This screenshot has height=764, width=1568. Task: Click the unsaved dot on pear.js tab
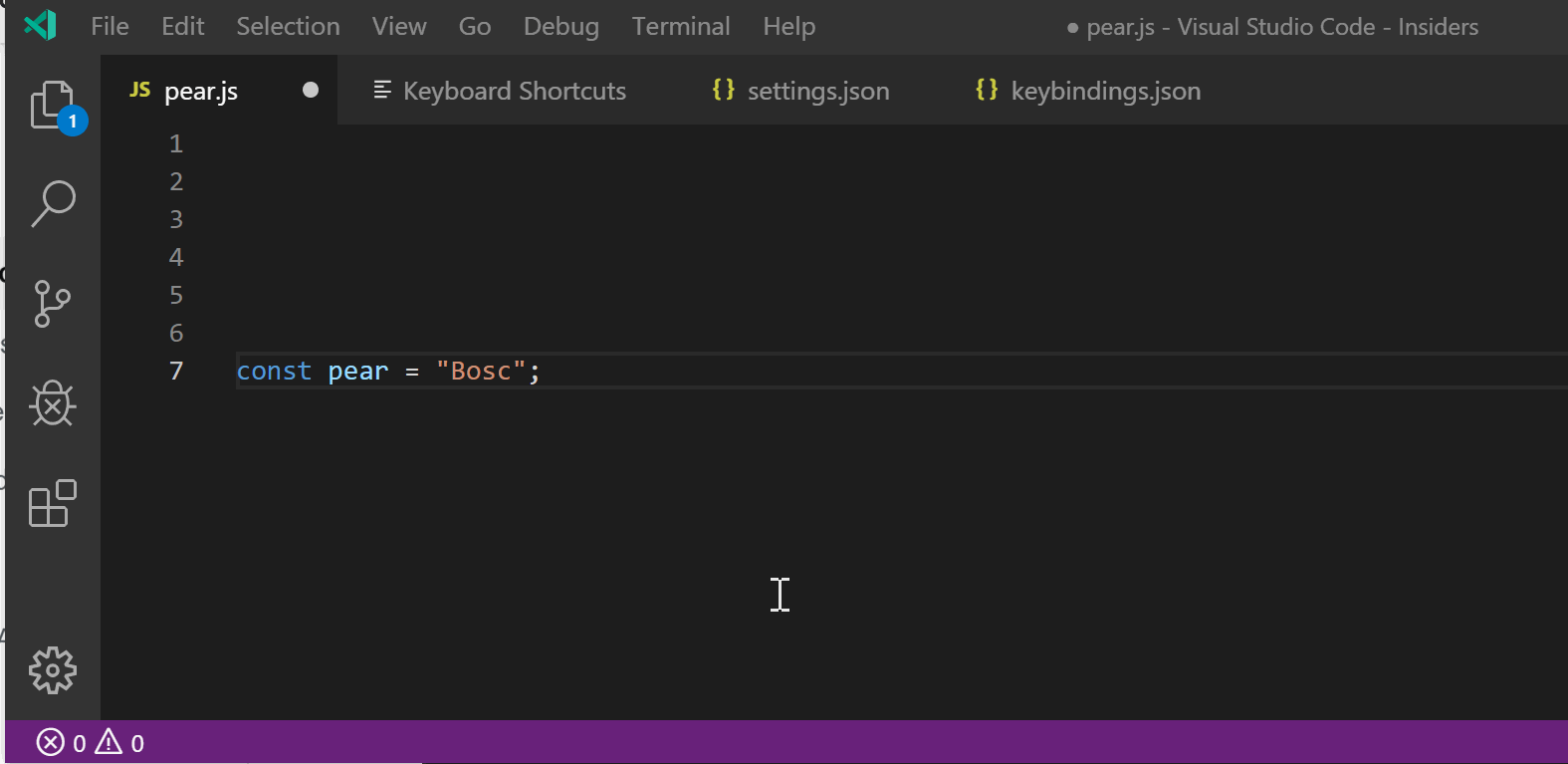pyautogui.click(x=311, y=91)
